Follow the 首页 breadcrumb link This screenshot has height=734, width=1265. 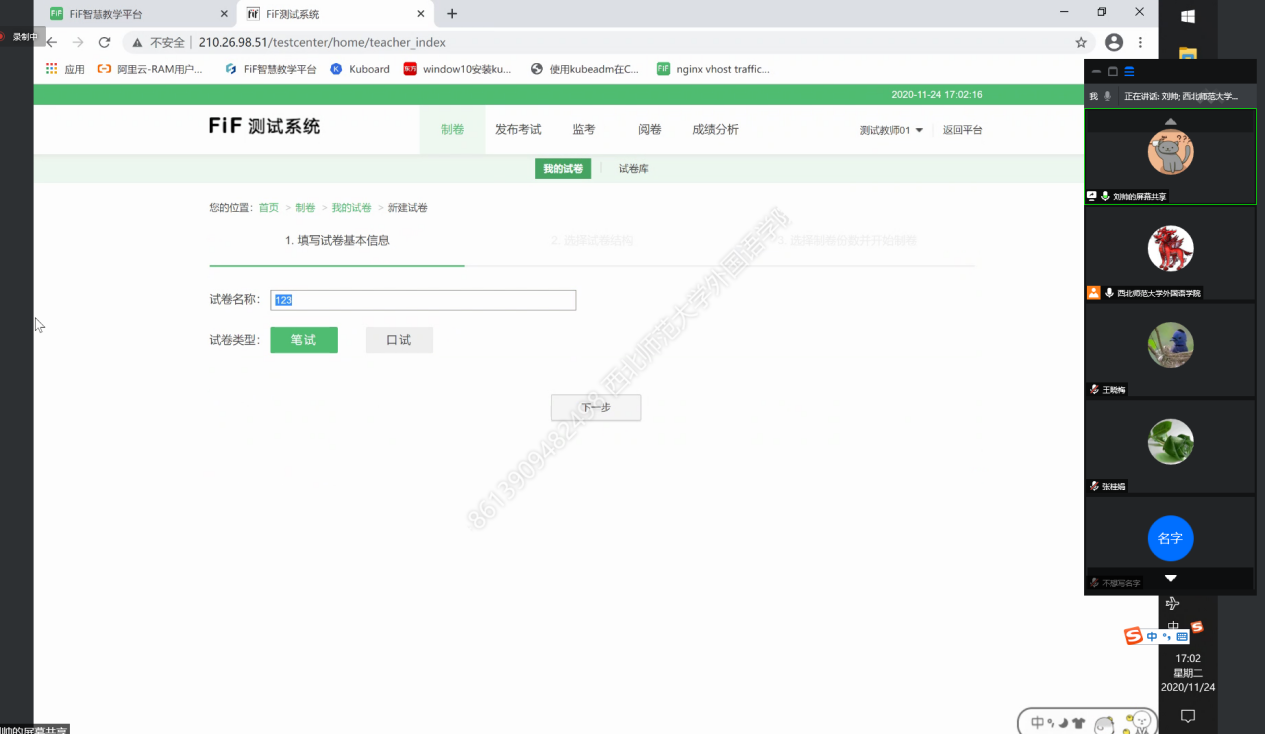(x=269, y=208)
